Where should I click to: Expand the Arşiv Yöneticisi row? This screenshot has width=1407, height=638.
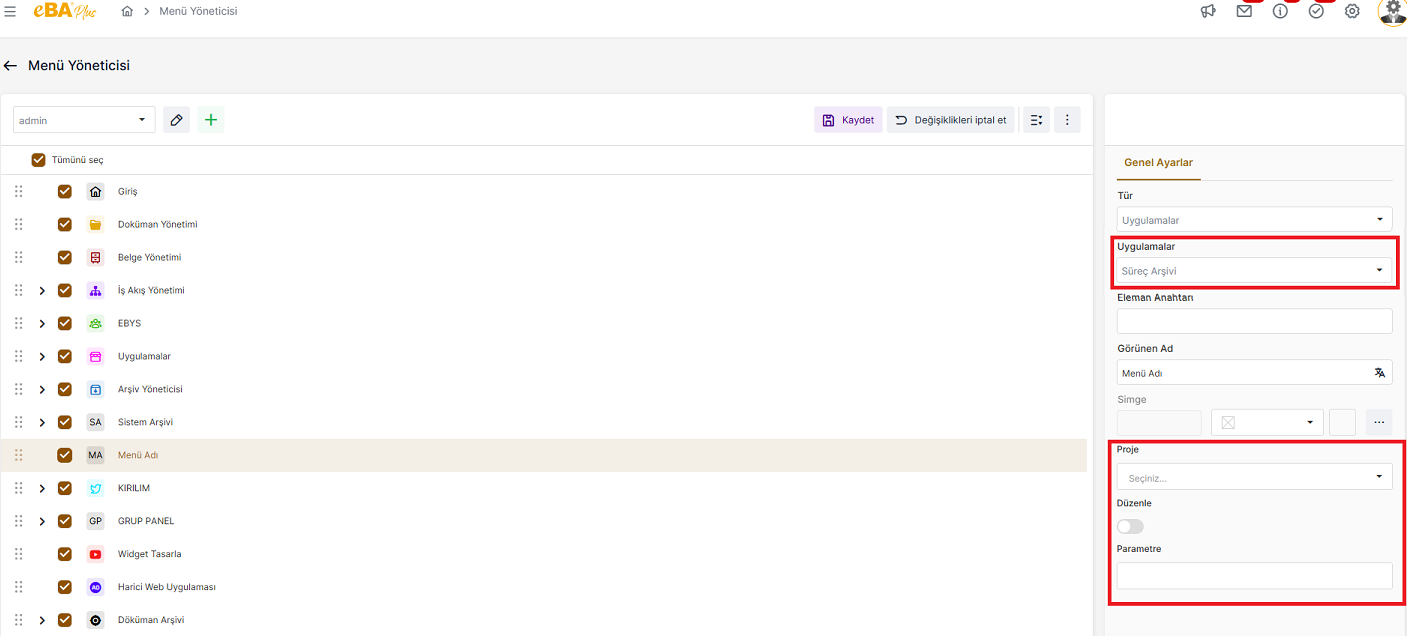pyautogui.click(x=42, y=389)
